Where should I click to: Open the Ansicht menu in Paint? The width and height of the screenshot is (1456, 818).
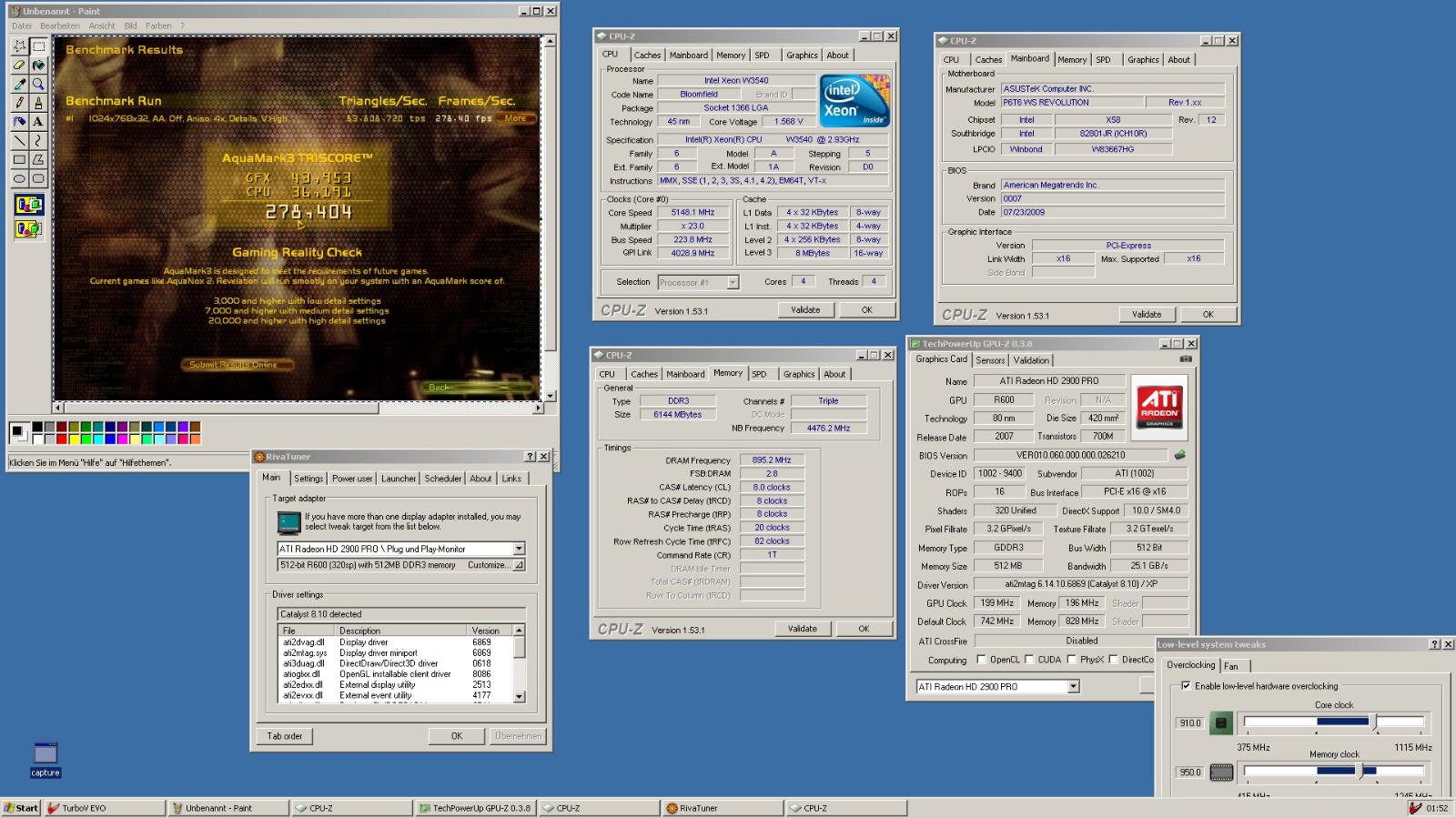(102, 25)
